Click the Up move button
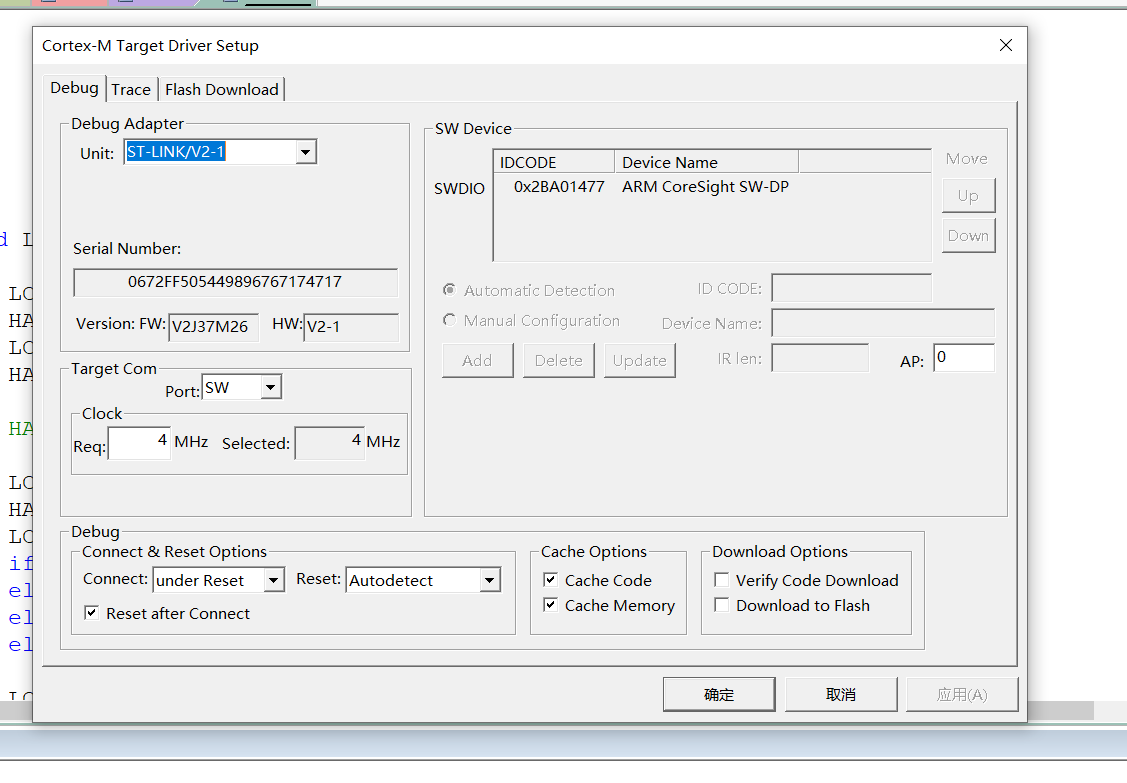Image resolution: width=1127 pixels, height=783 pixels. pos(968,196)
